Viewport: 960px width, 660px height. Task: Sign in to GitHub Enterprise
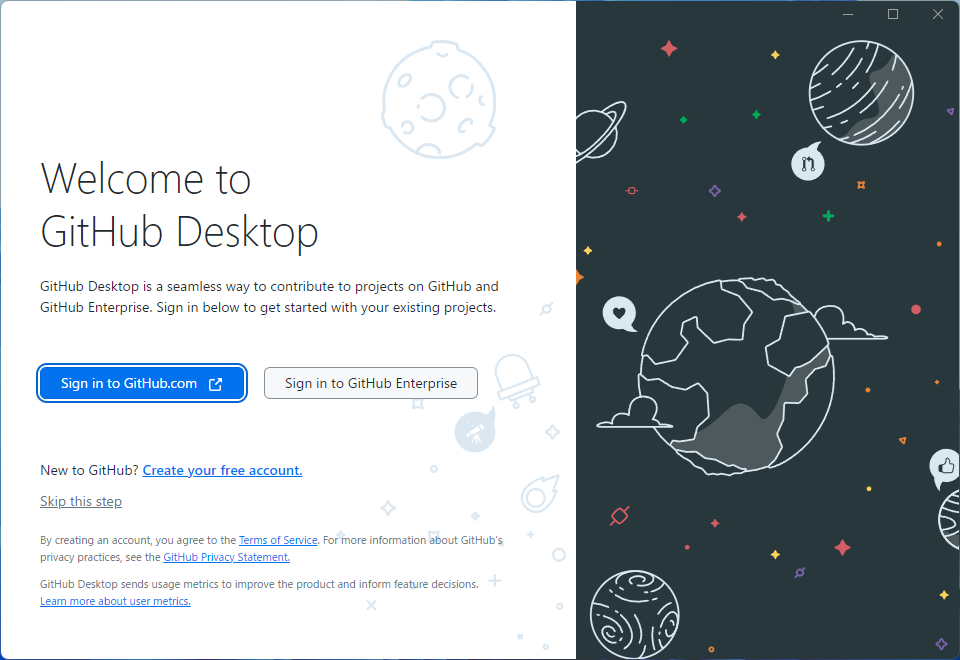[370, 383]
